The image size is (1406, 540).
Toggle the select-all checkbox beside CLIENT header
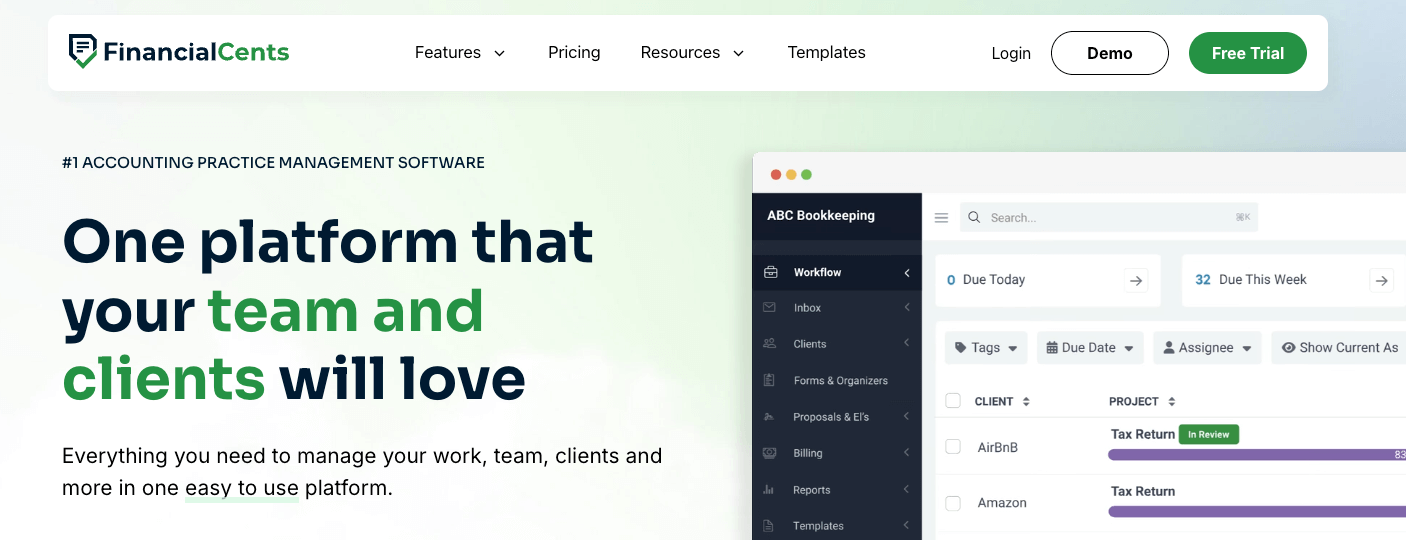pyautogui.click(x=953, y=401)
